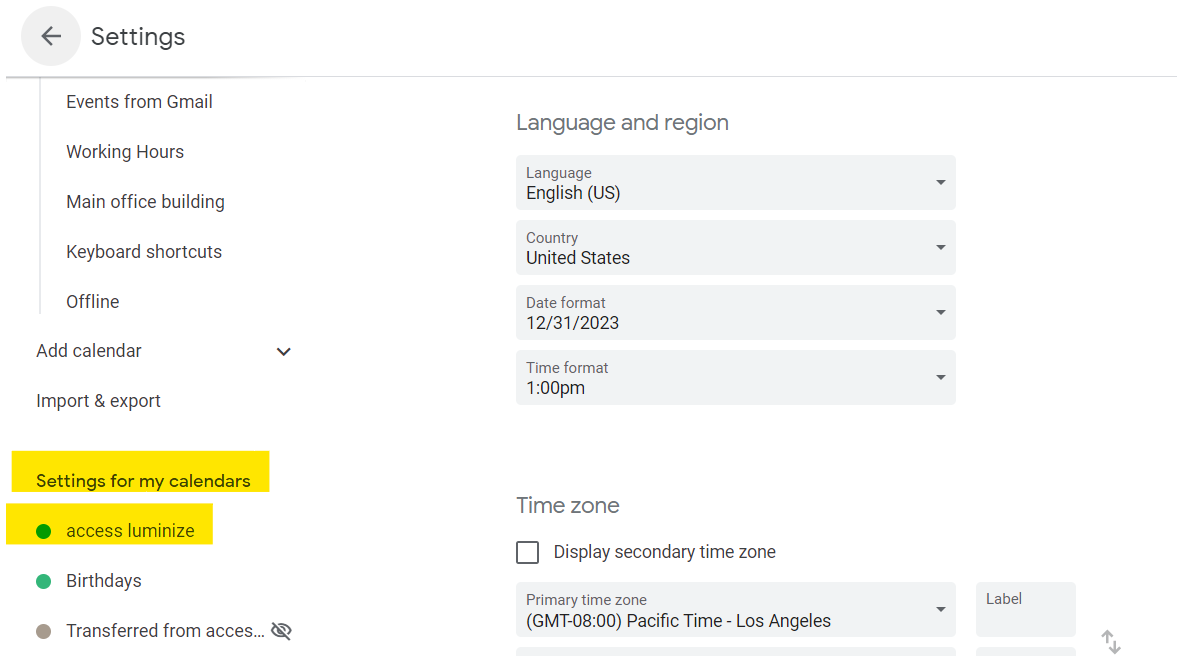The width and height of the screenshot is (1177, 656).
Task: Open the Language dropdown
Action: click(735, 183)
